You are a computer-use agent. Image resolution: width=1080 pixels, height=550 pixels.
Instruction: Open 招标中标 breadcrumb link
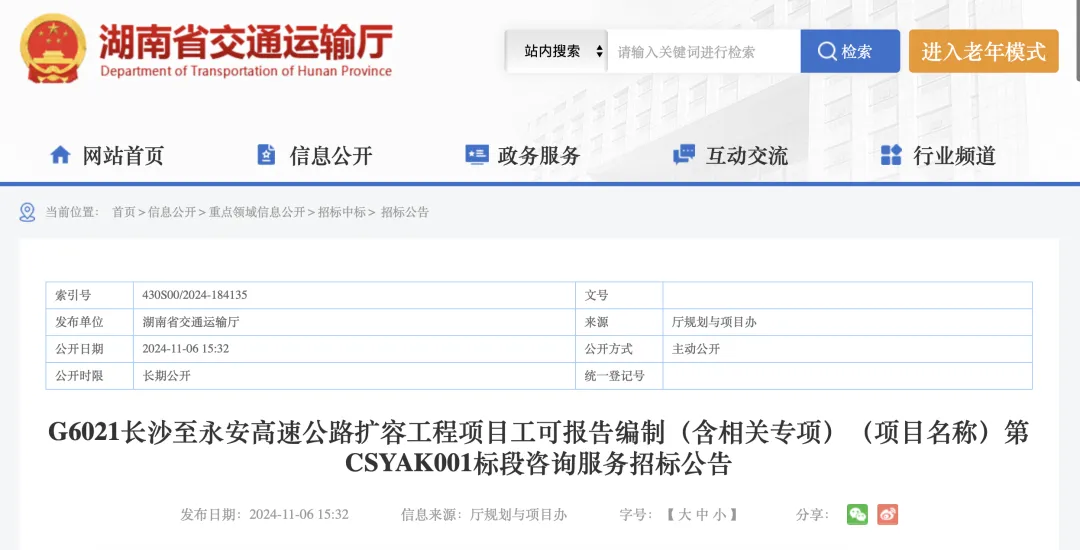pos(342,212)
